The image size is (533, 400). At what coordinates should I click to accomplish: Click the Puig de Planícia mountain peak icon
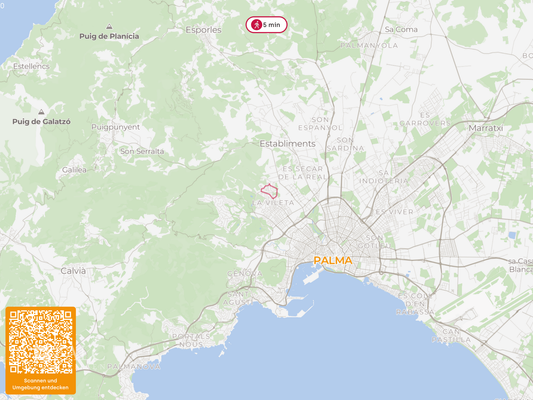(x=109, y=26)
